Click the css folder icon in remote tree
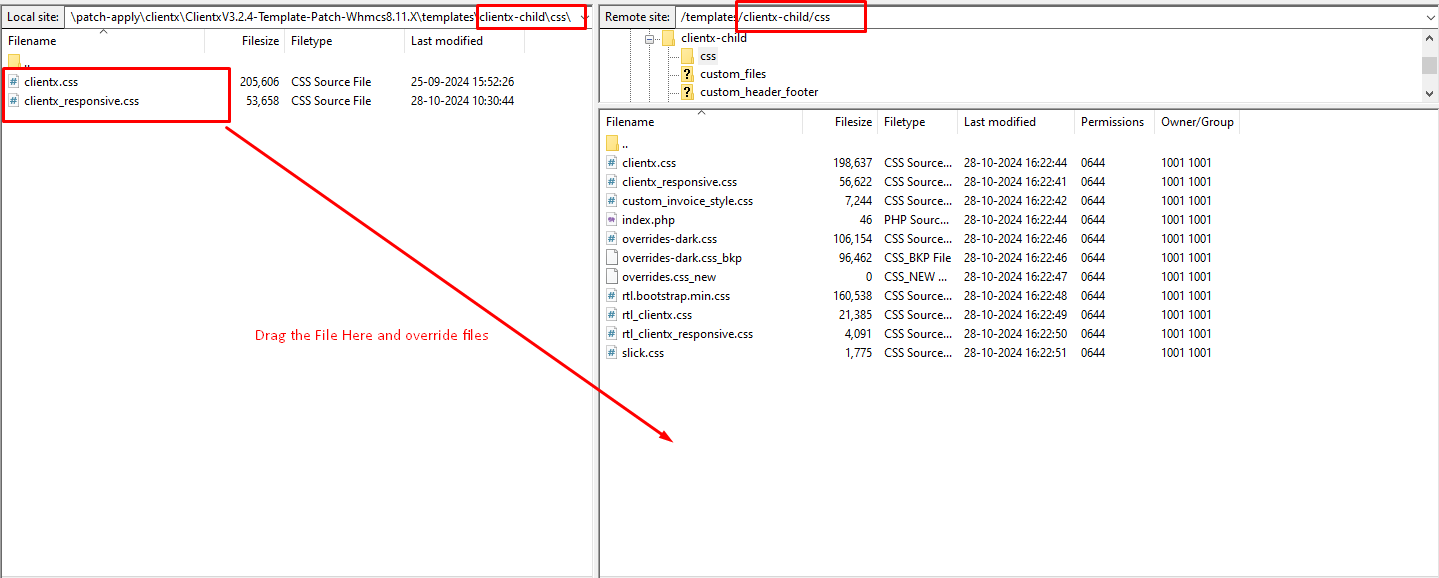The height and width of the screenshot is (578, 1439). [x=687, y=56]
